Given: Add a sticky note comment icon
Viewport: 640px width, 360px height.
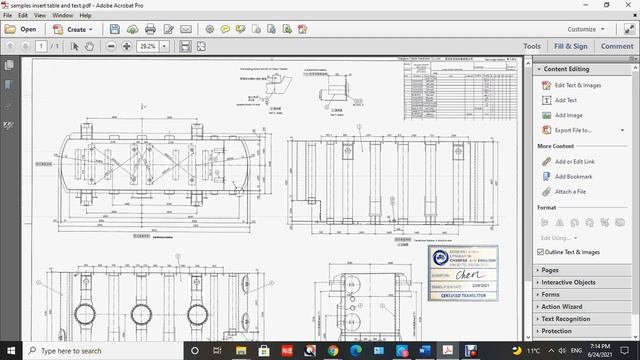Looking at the screenshot, I should pos(225,29).
